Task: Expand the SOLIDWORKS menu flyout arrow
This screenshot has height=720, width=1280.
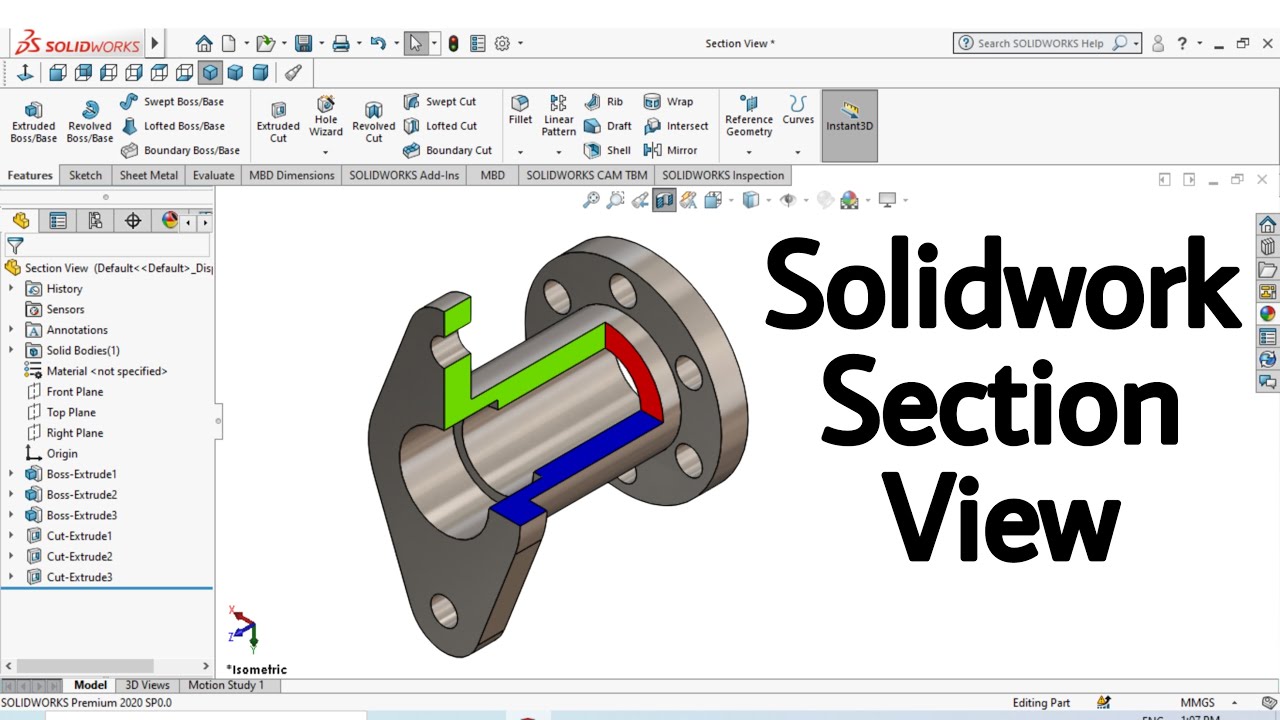Action: [x=155, y=43]
